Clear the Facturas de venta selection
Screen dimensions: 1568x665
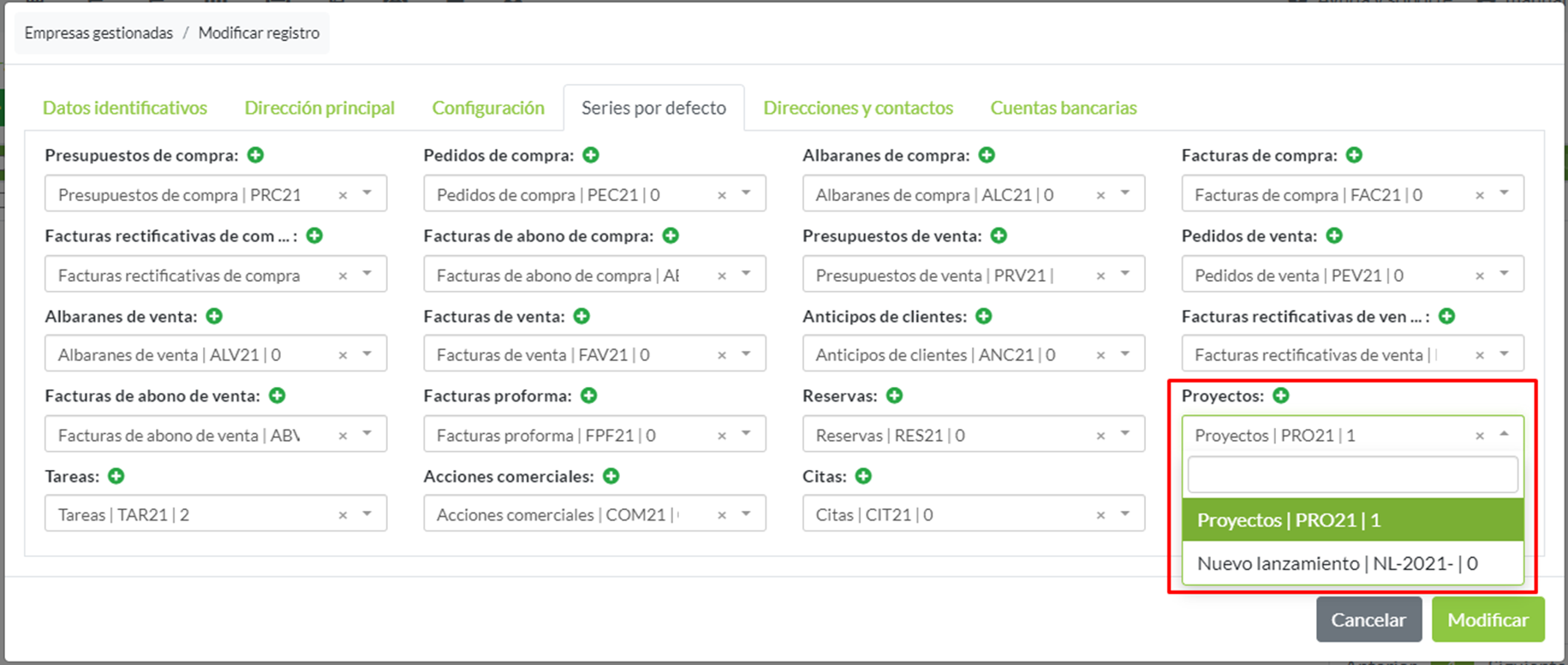(x=722, y=355)
